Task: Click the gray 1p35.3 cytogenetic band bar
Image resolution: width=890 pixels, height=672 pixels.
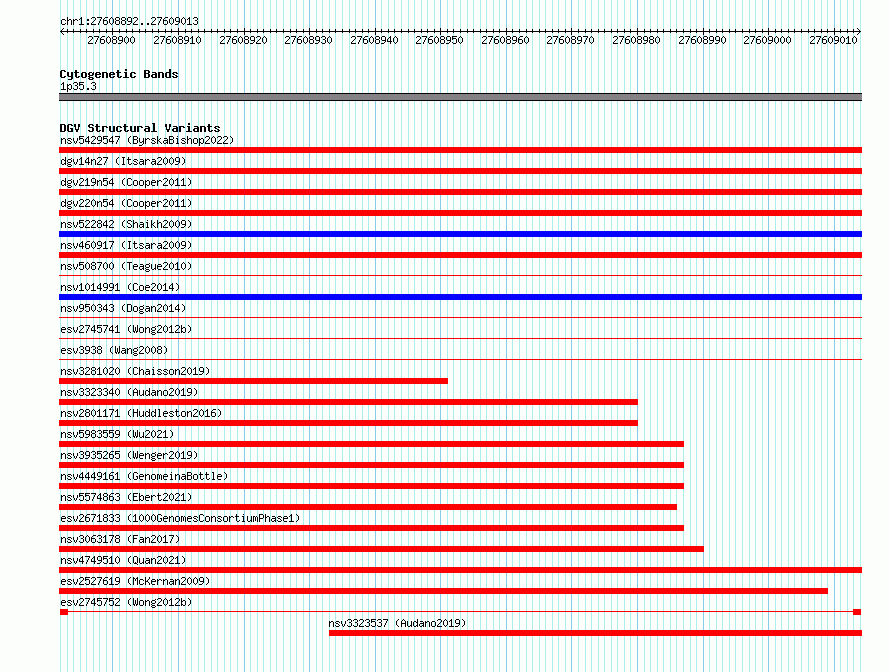Action: pyautogui.click(x=460, y=97)
